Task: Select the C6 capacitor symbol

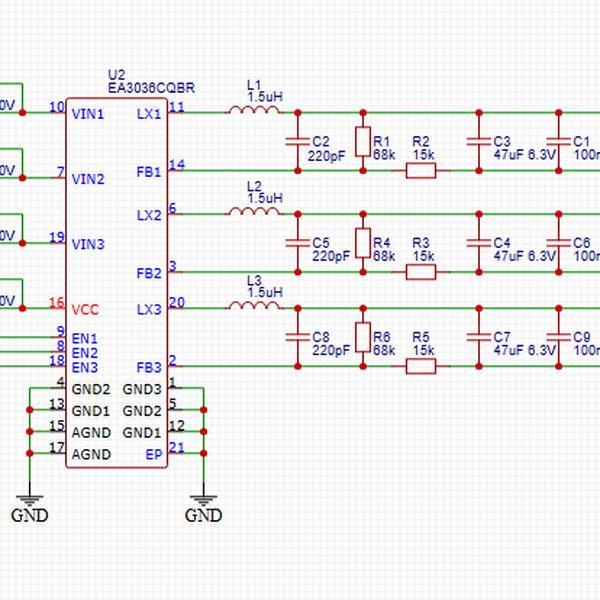Action: pyautogui.click(x=559, y=243)
